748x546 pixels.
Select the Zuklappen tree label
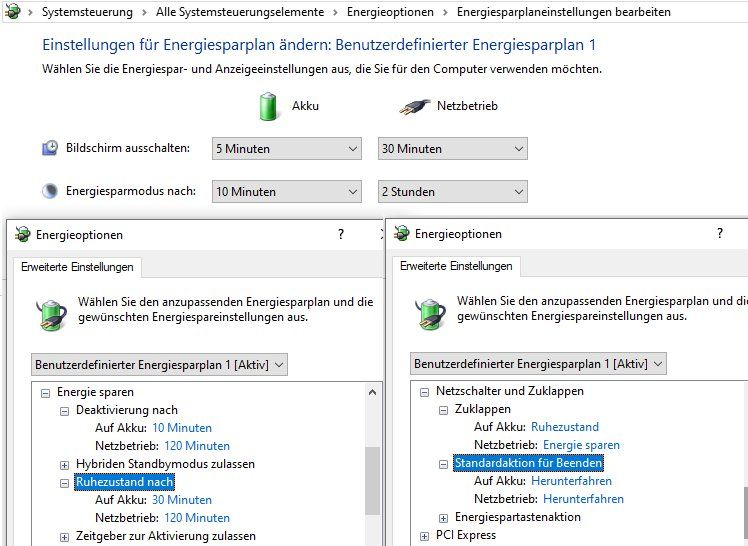click(483, 409)
